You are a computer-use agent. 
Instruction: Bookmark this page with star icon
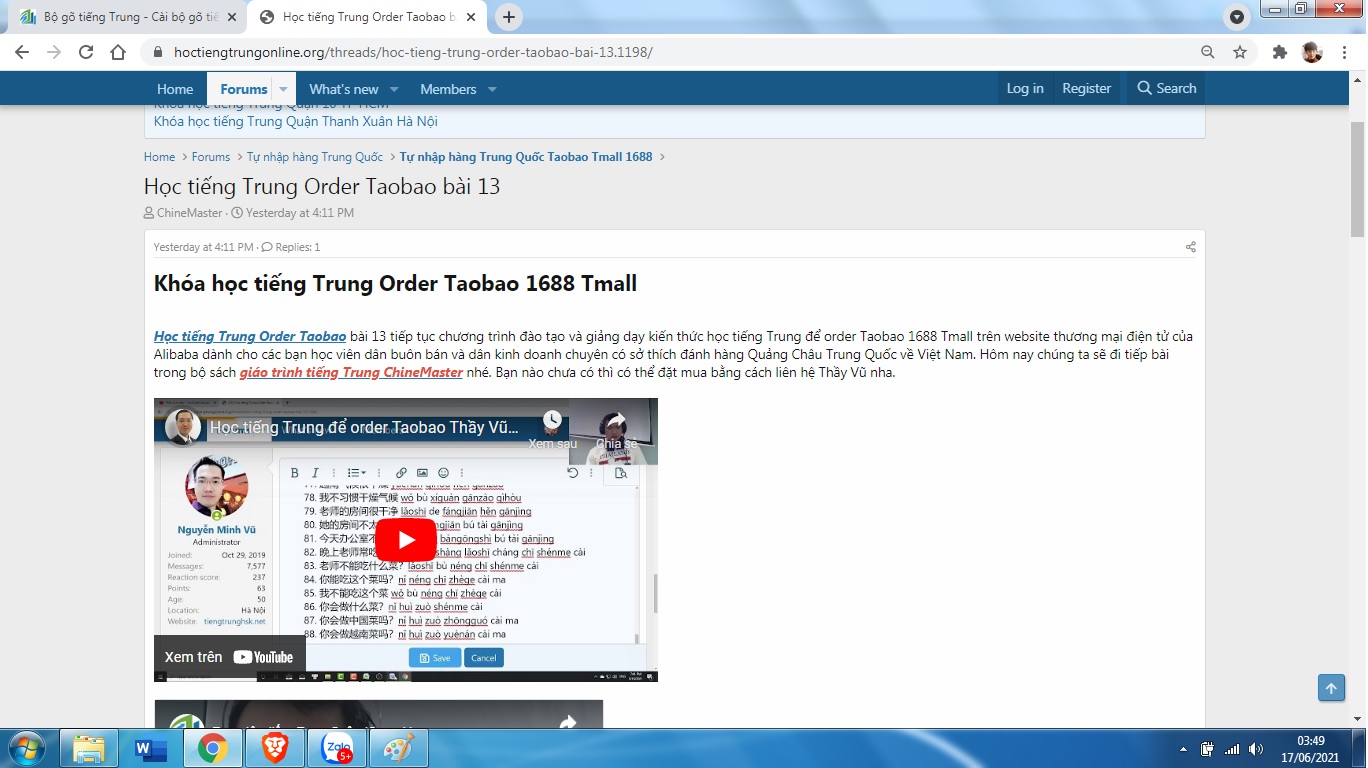tap(1240, 52)
